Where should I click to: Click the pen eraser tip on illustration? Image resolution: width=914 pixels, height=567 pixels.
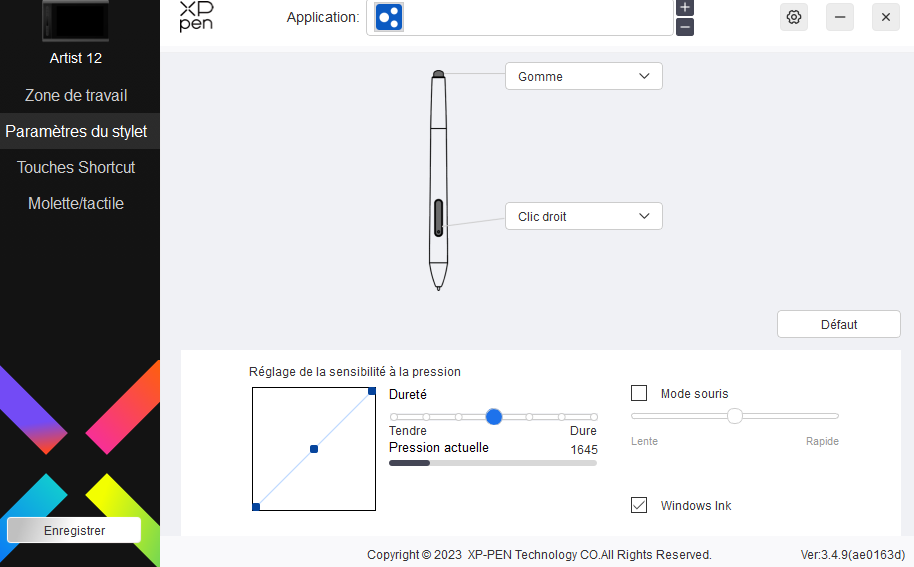pos(439,73)
